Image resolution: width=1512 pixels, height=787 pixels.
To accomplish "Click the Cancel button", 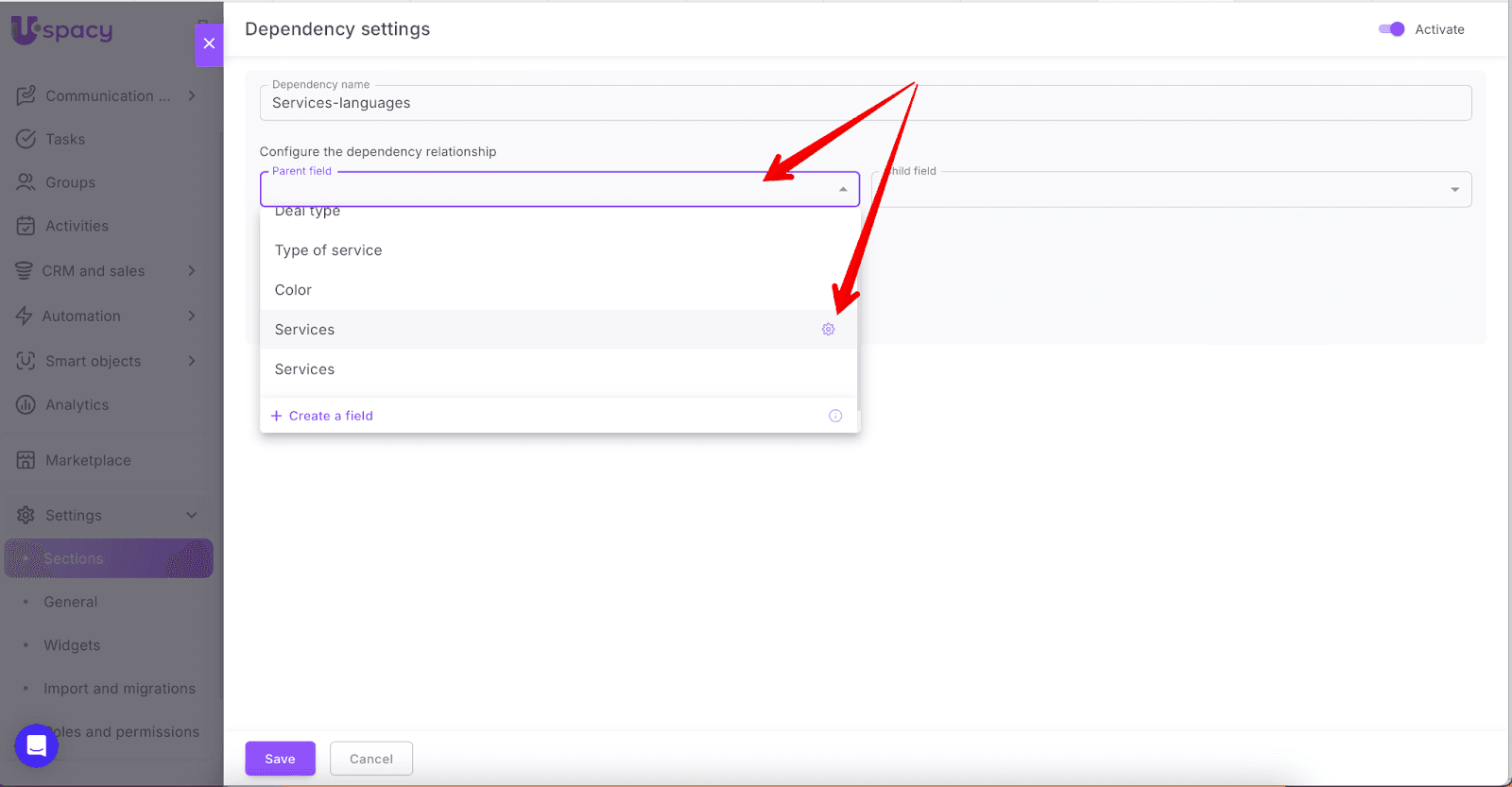I will click(x=370, y=759).
